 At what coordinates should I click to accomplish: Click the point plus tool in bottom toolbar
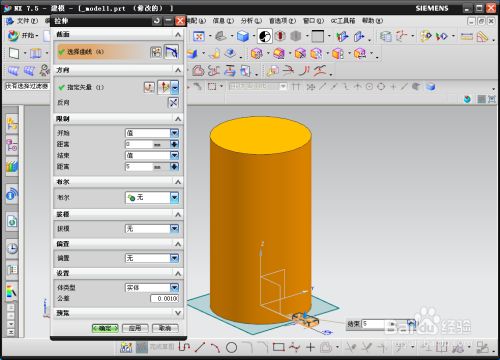click(x=310, y=347)
